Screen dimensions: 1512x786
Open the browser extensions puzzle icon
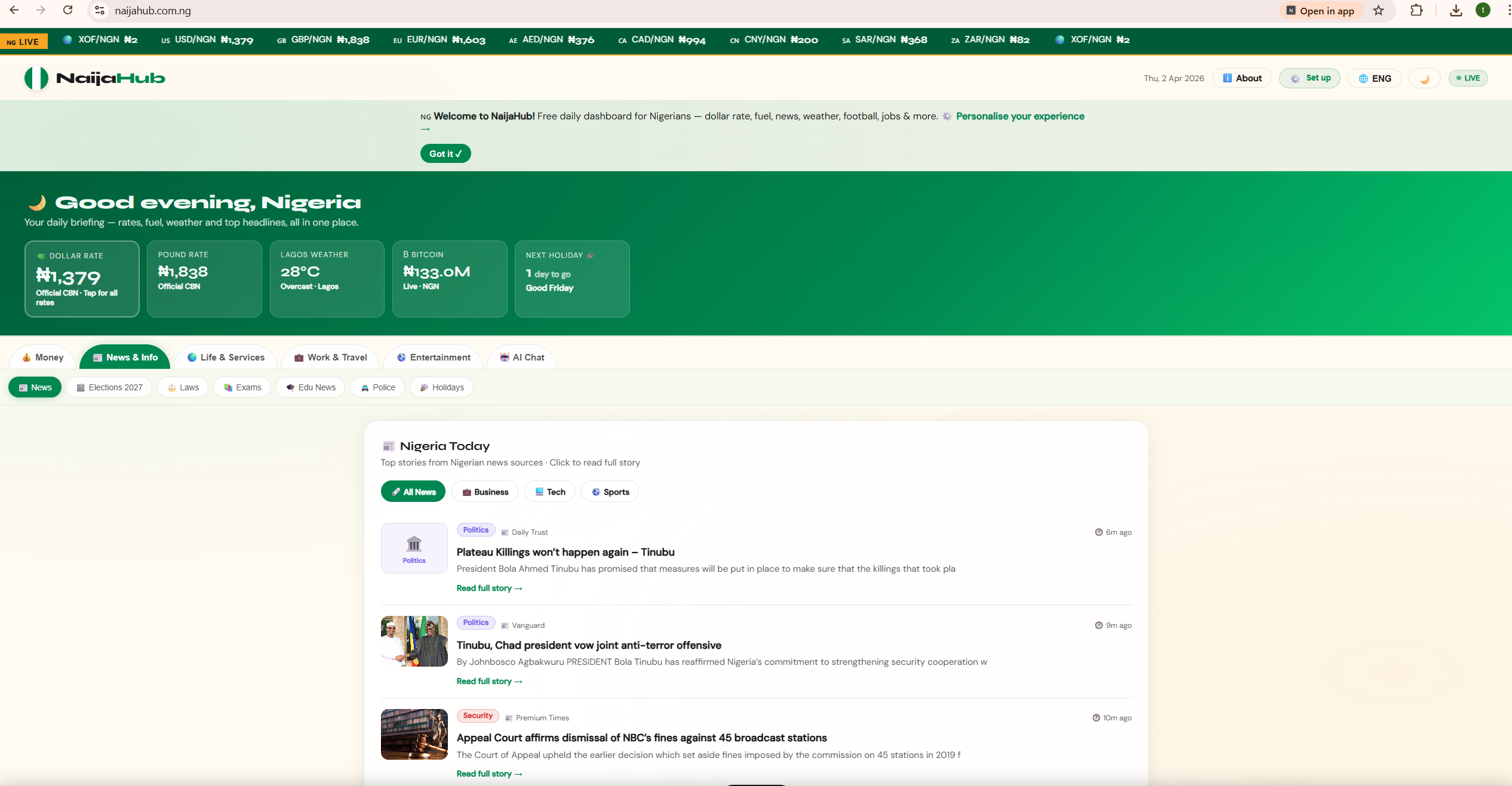[1416, 11]
